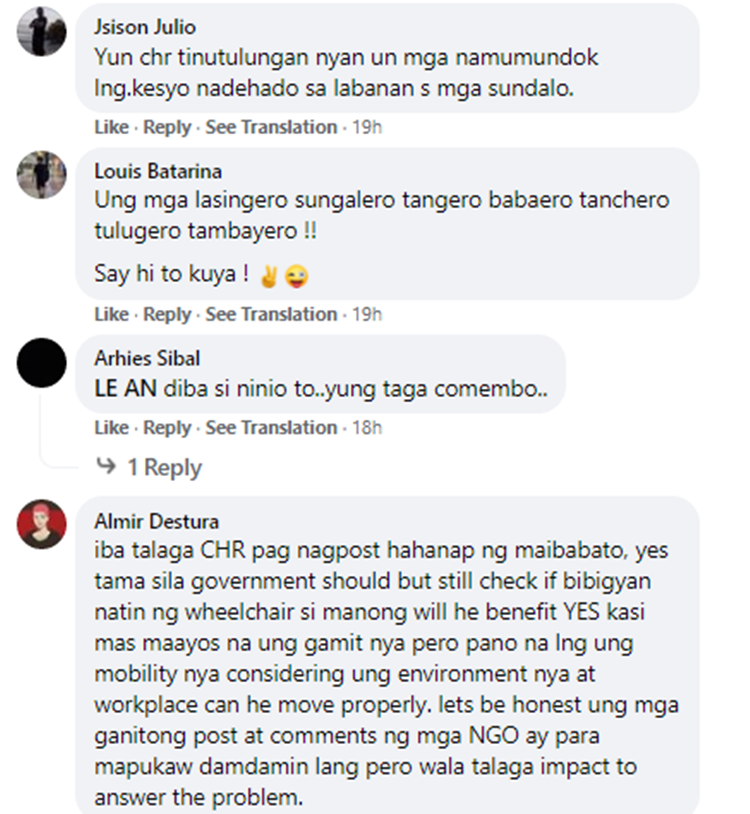Open the Almir Destura name link

click(157, 521)
